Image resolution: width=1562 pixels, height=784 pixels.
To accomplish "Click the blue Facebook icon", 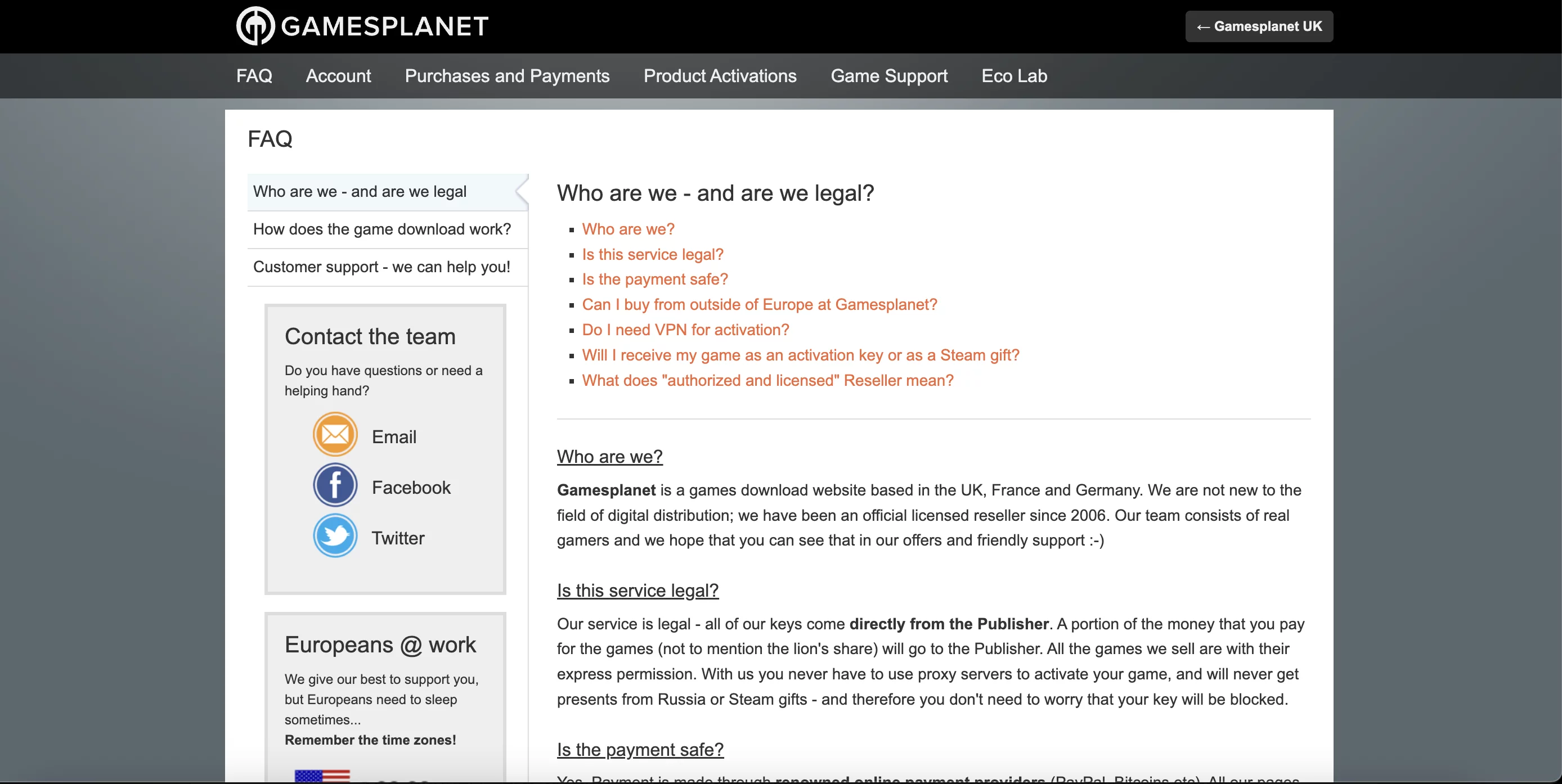I will [x=335, y=485].
